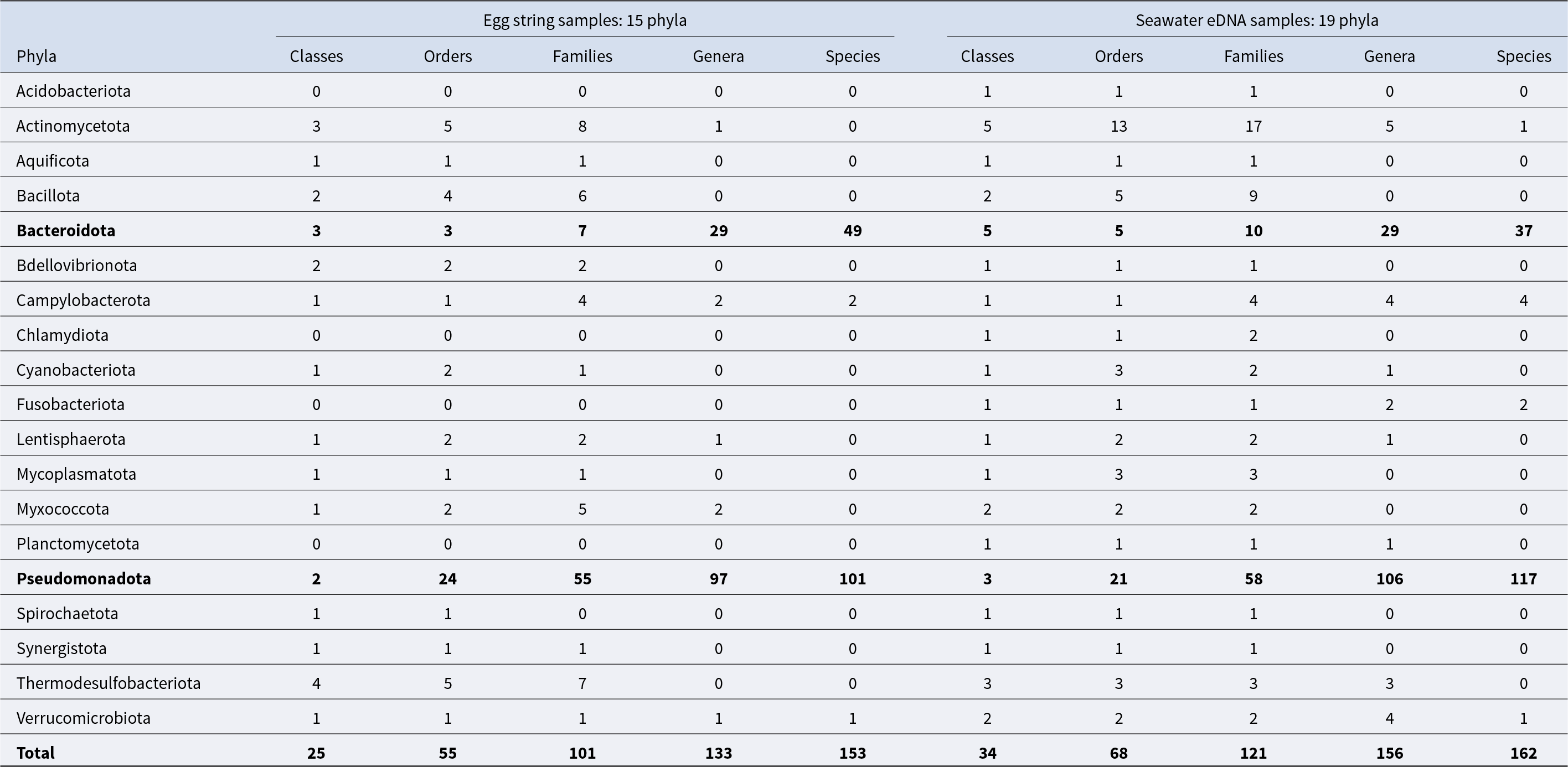Click the Verrucomicrobiota row label
The height and width of the screenshot is (767, 1568).
(x=84, y=718)
